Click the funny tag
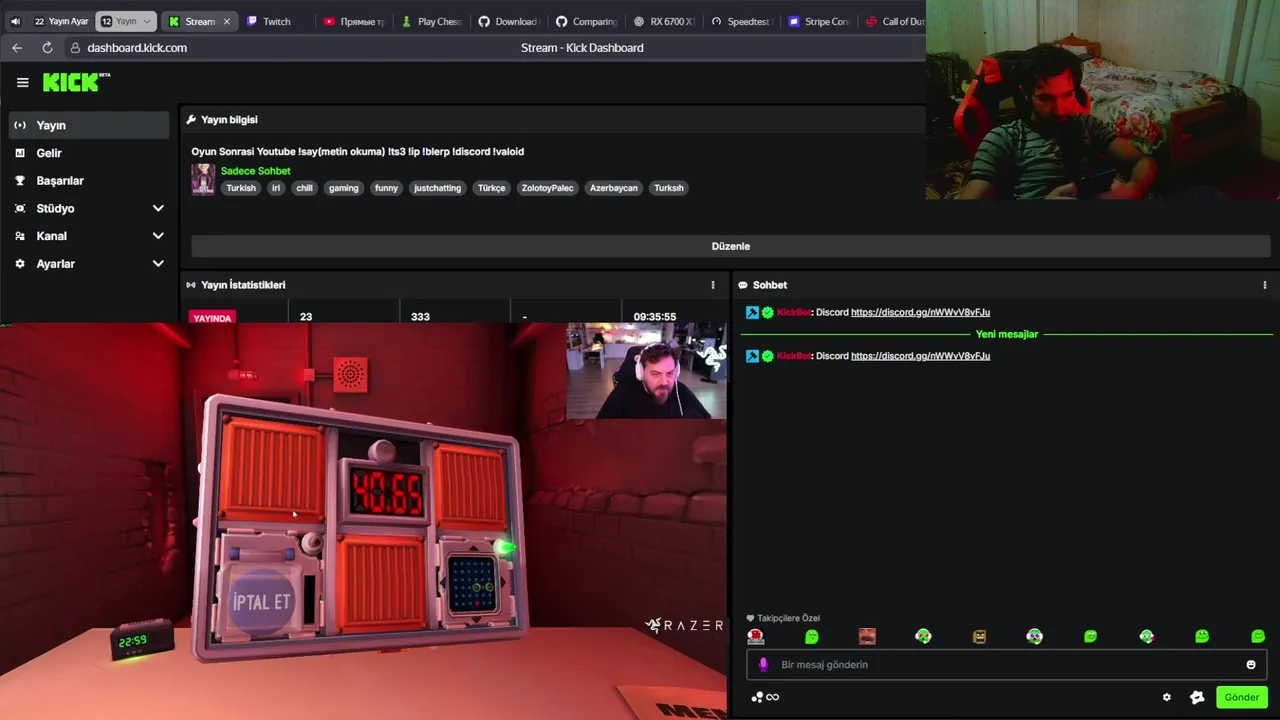This screenshot has width=1280, height=720. 386,188
